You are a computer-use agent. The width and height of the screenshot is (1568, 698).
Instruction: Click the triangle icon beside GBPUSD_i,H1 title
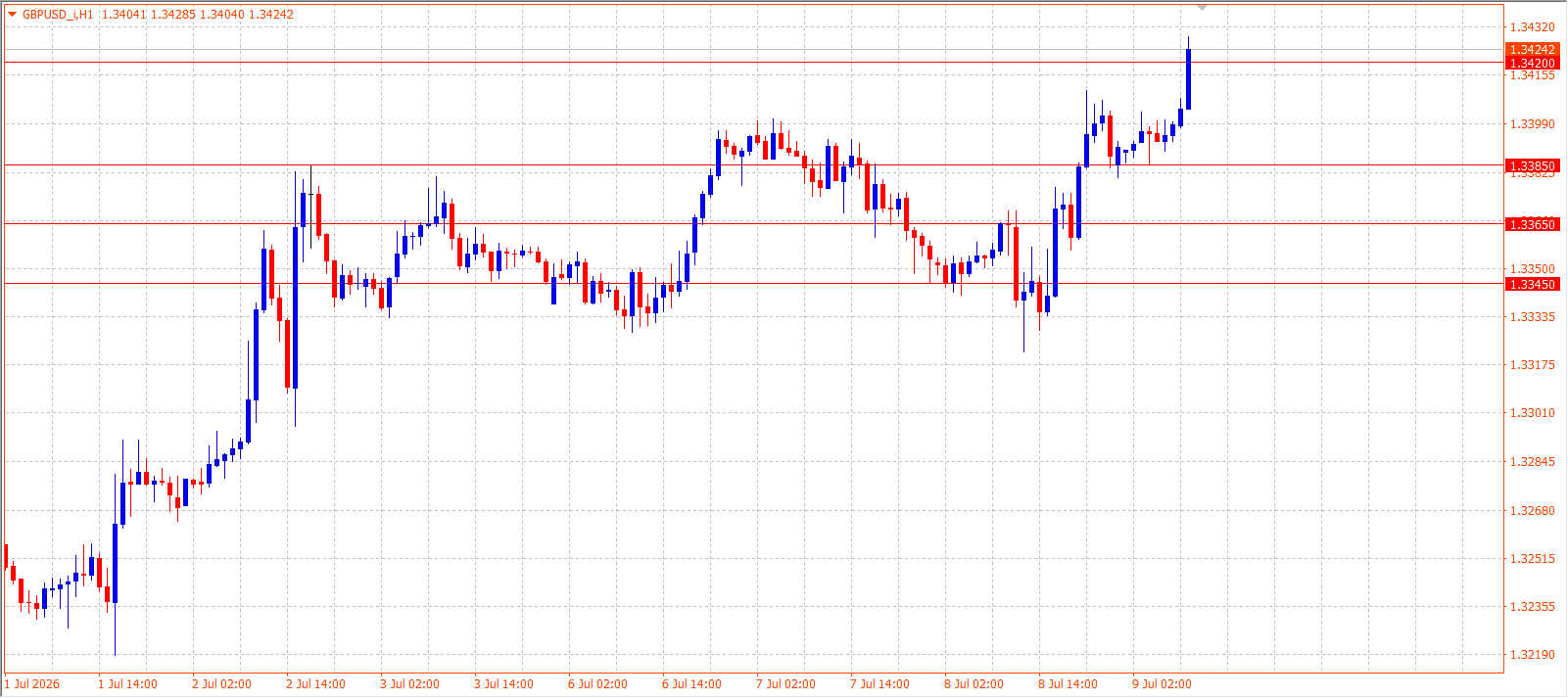pos(12,14)
